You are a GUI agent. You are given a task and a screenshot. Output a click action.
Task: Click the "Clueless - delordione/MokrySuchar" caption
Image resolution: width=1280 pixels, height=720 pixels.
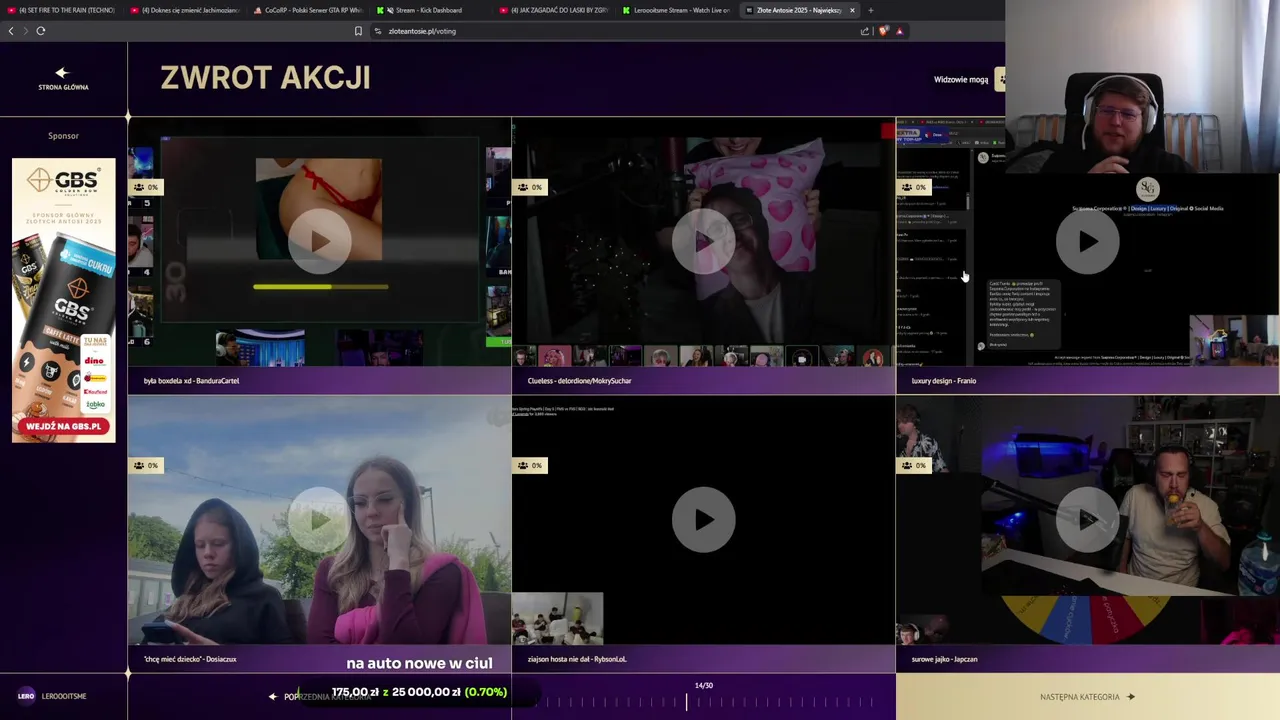(579, 381)
